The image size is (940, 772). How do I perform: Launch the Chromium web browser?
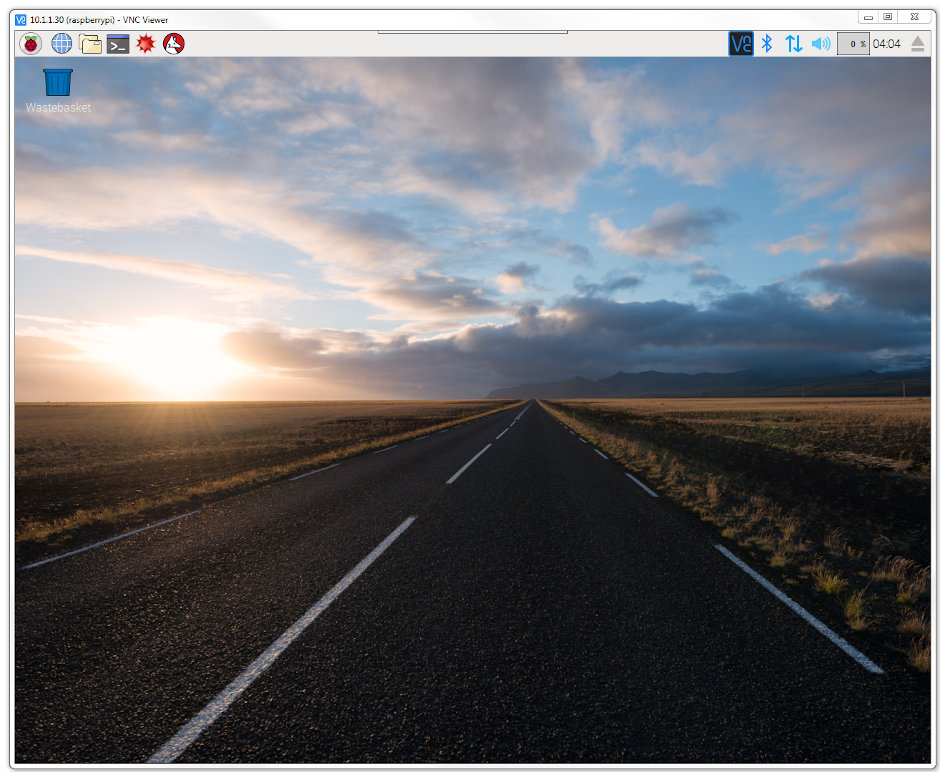(61, 44)
